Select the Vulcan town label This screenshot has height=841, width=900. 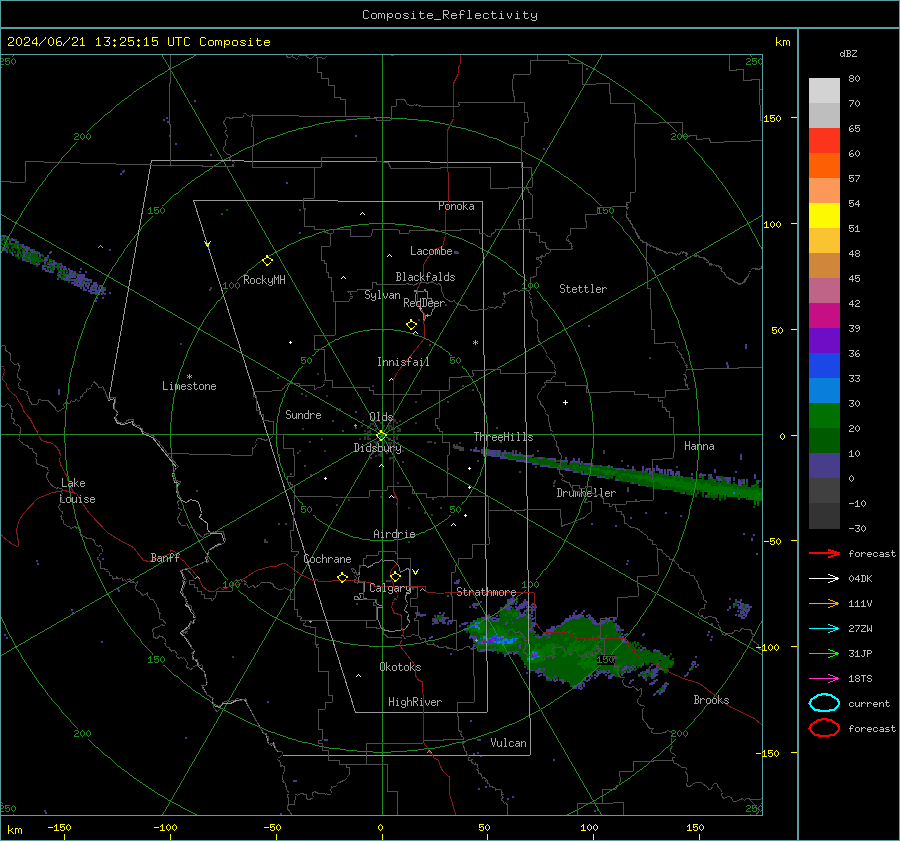(x=508, y=743)
